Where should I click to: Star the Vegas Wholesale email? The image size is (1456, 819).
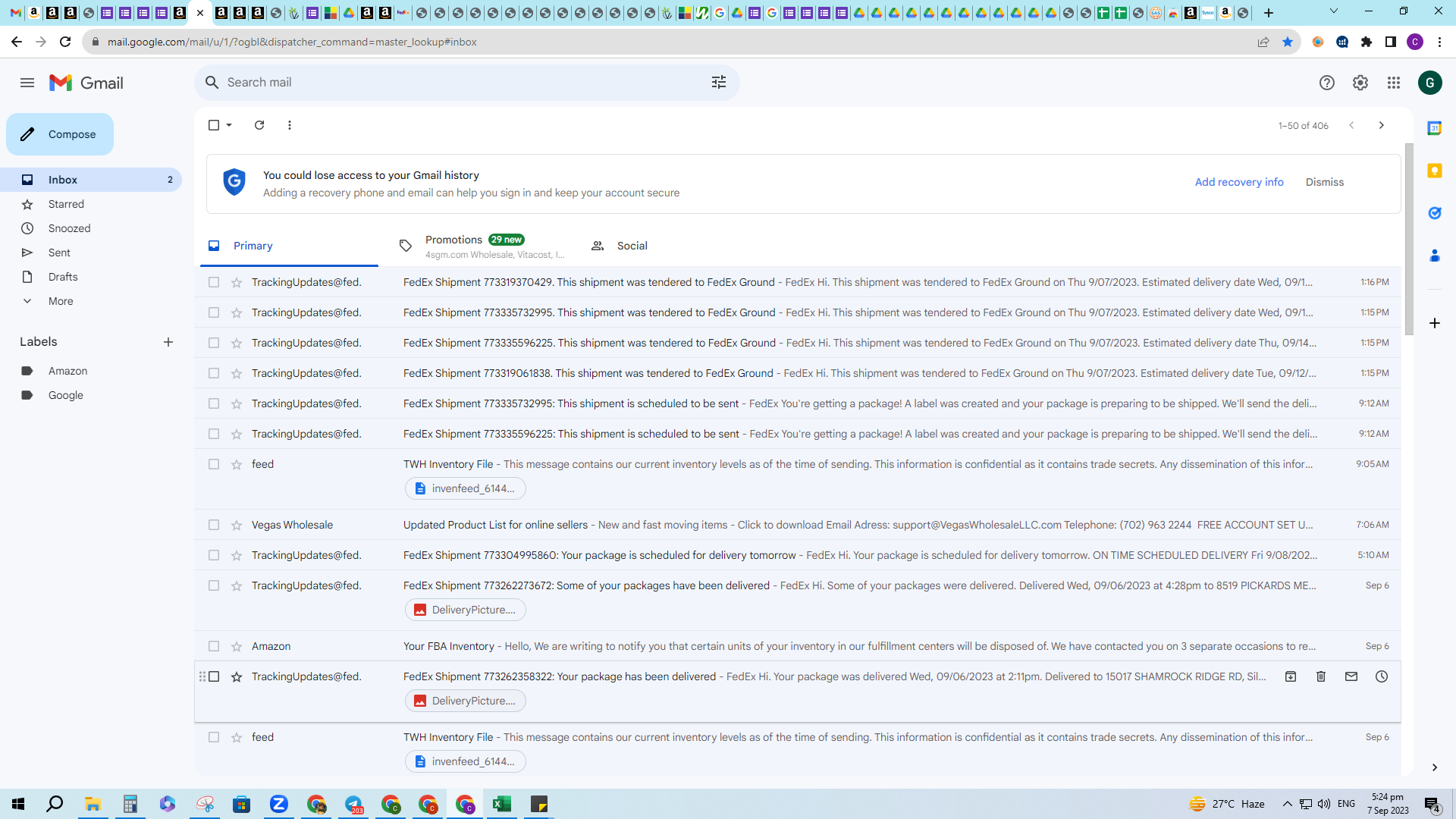(x=237, y=525)
